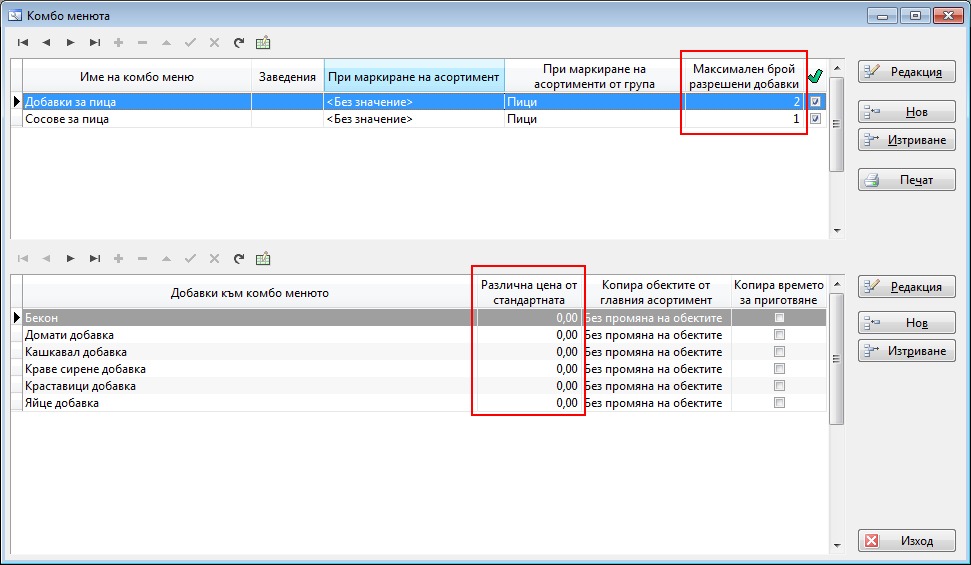Click upper Редакция button for combo menus
Screen dimensions: 971x565
click(x=906, y=72)
